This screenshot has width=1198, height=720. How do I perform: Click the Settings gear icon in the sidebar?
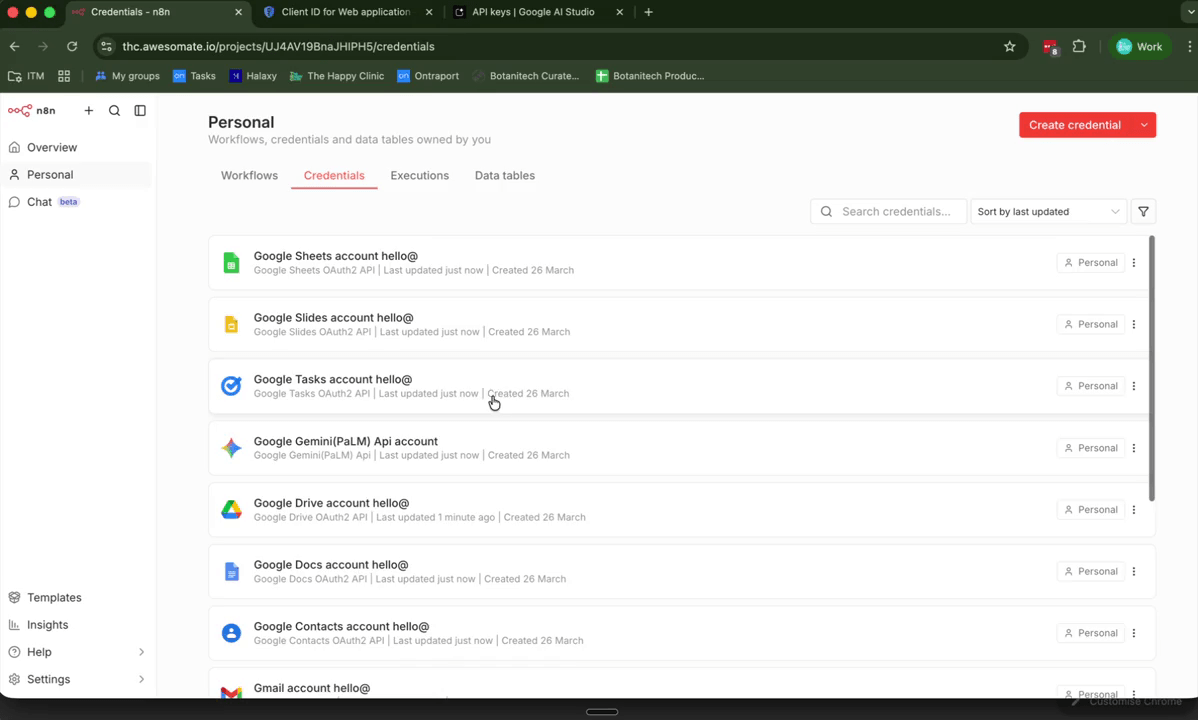(x=15, y=679)
